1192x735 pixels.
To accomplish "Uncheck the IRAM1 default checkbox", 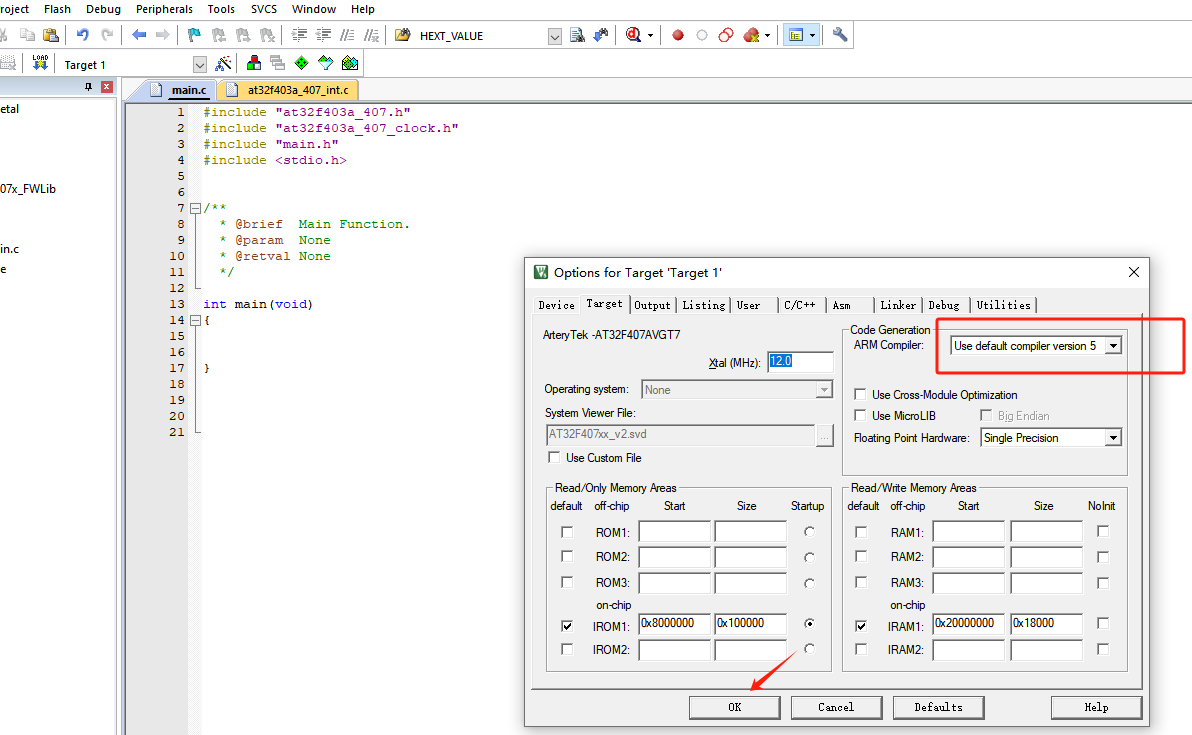I will 861,626.
